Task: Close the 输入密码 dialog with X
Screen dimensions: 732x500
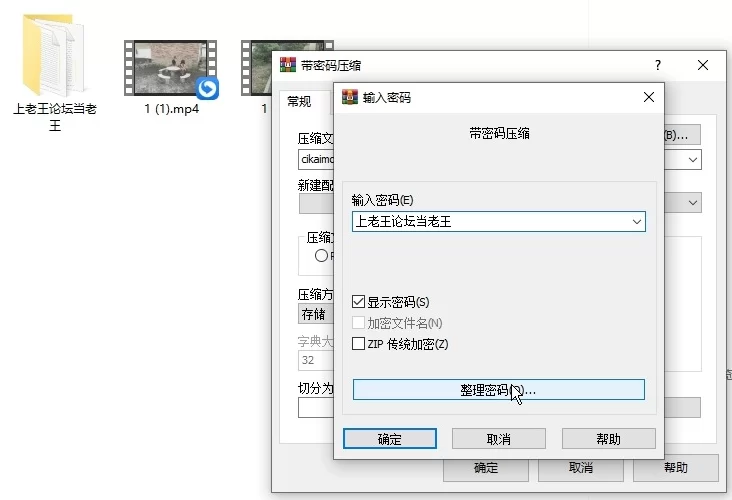Action: [x=649, y=98]
